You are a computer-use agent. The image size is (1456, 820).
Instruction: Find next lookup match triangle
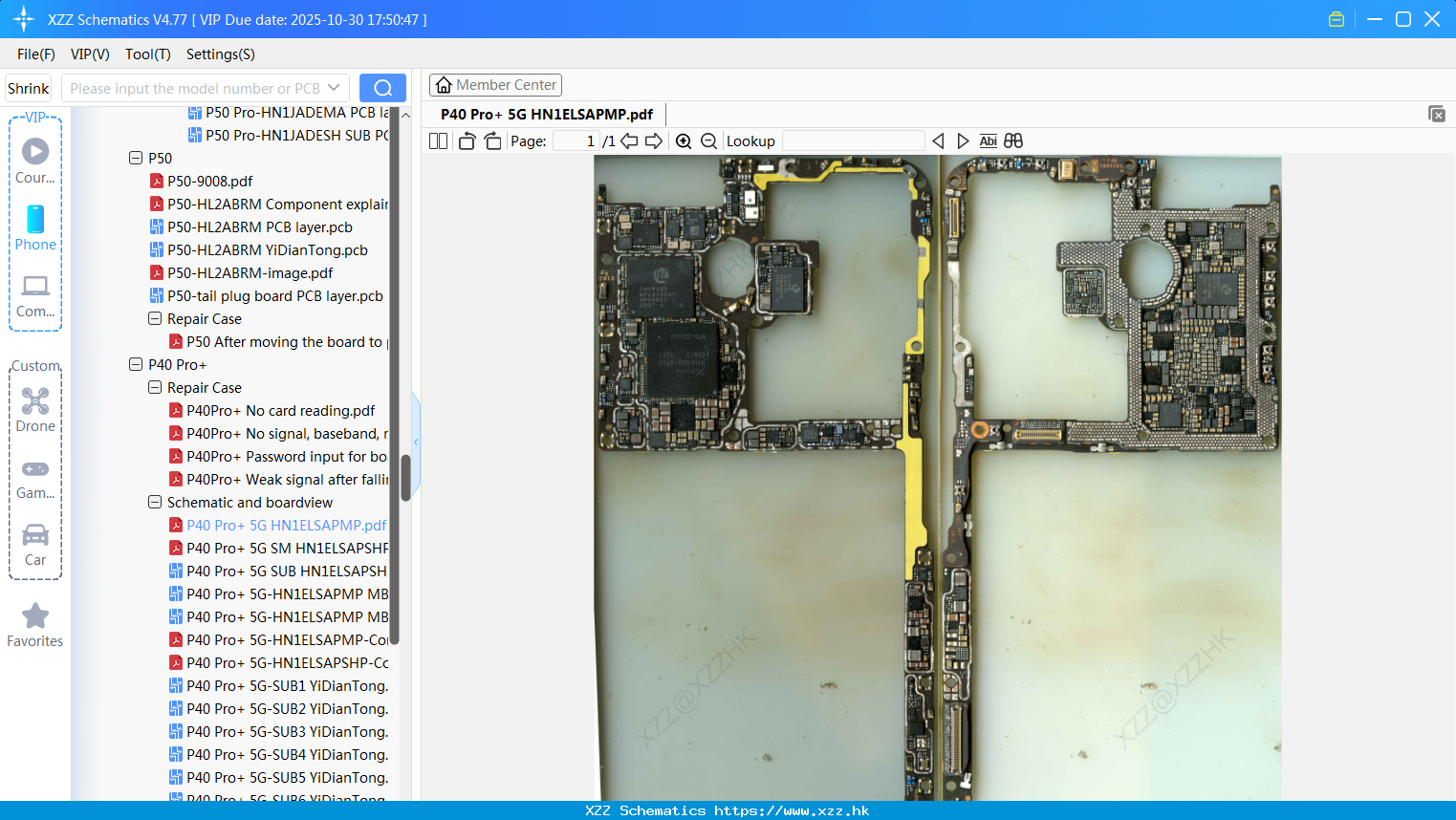(x=963, y=140)
